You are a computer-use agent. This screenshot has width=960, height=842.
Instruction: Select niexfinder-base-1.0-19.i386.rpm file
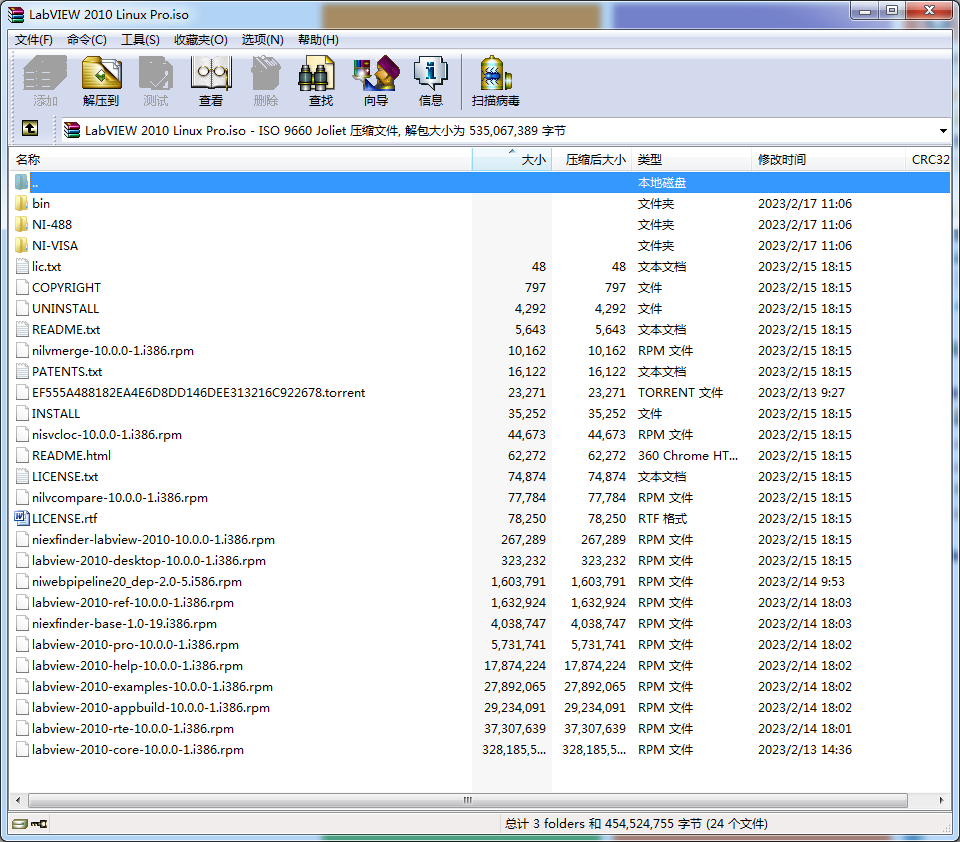[124, 623]
